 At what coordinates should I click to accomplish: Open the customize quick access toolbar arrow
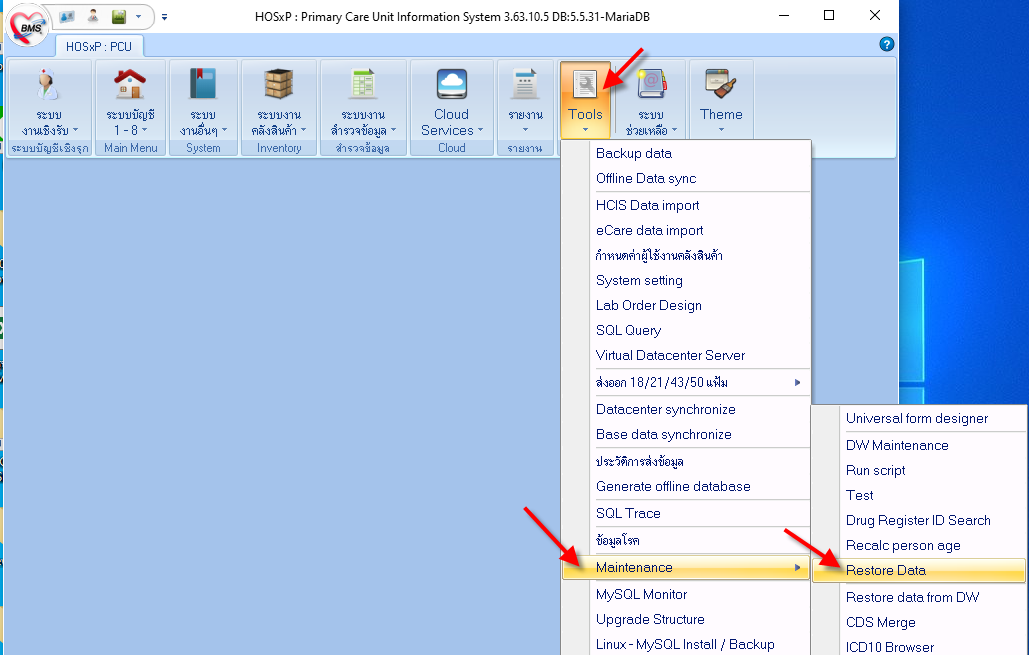164,17
